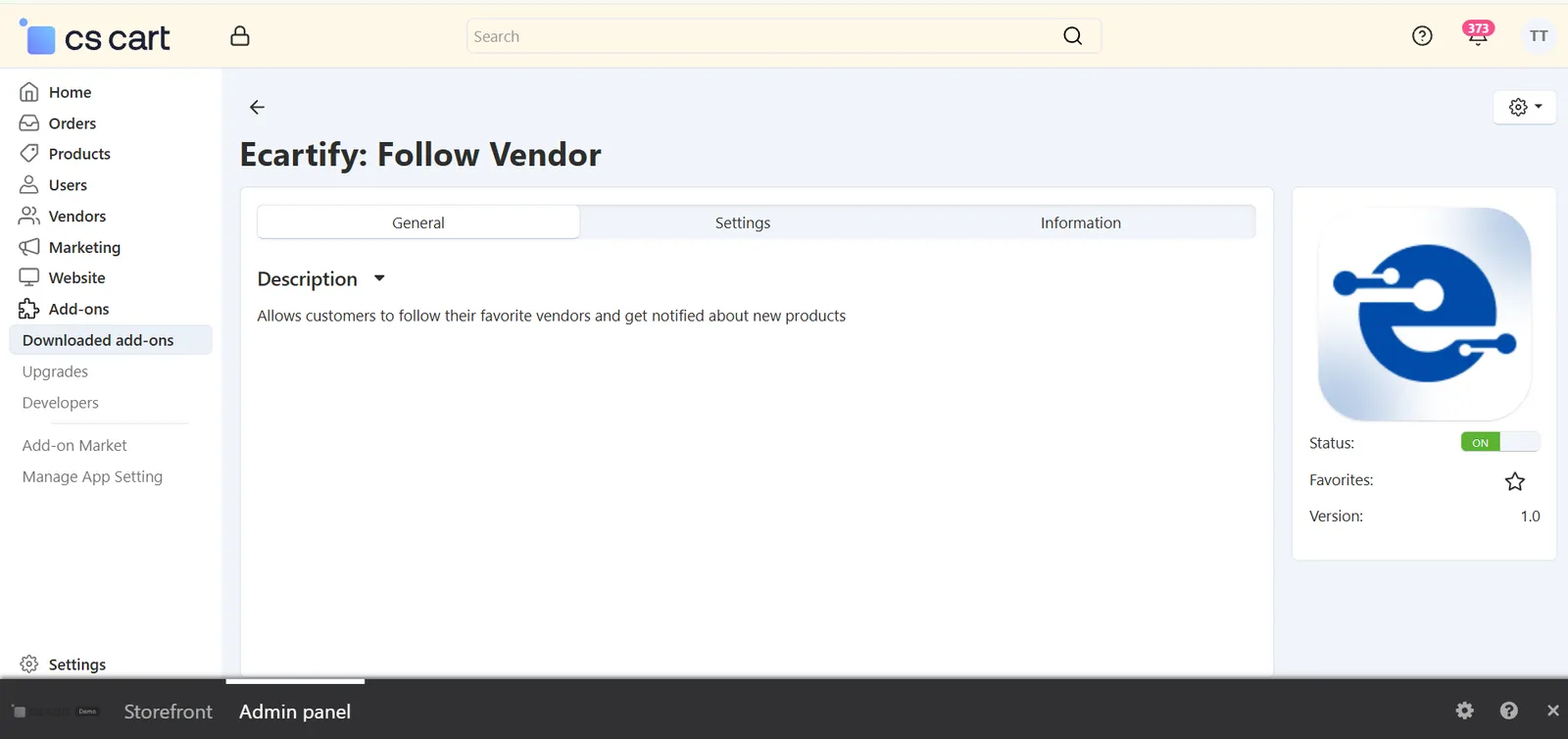
Task: Open the gear dropdown menu at top right
Action: point(1525,107)
